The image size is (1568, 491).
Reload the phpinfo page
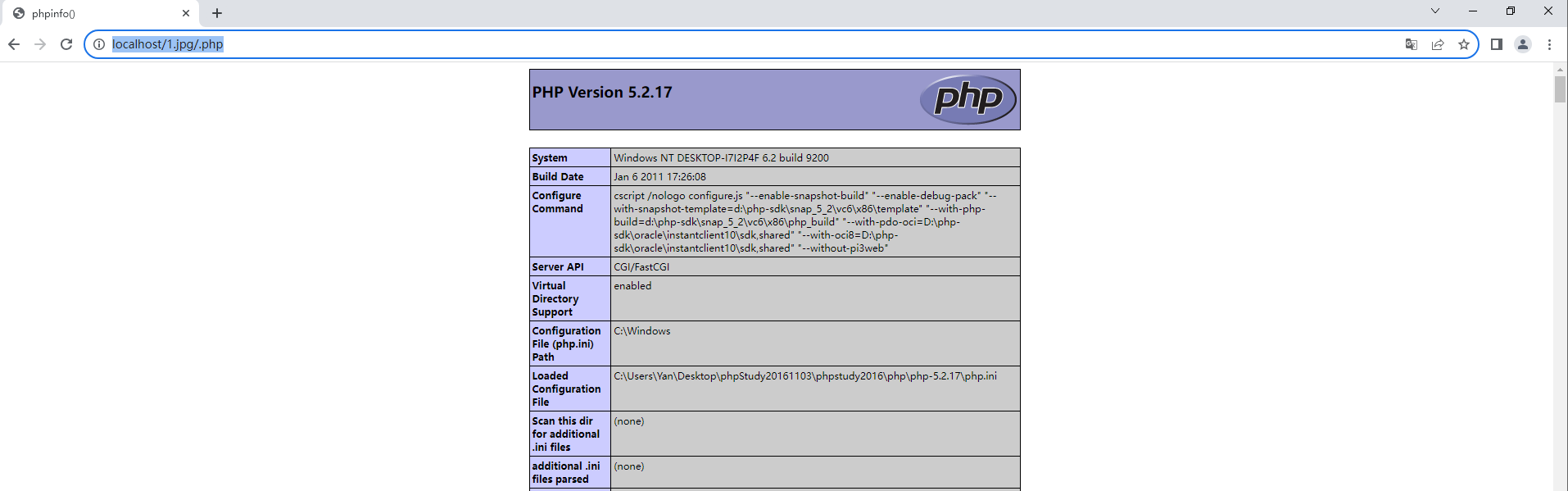click(x=66, y=44)
